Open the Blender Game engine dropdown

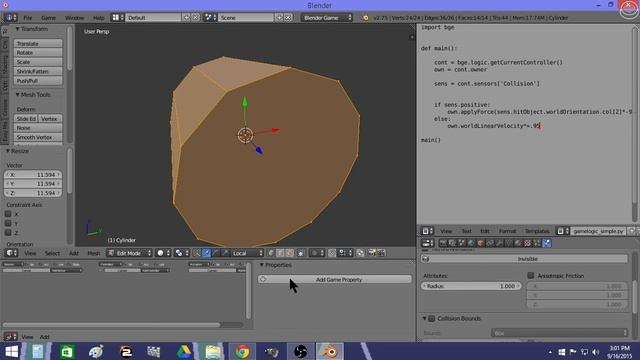(327, 18)
